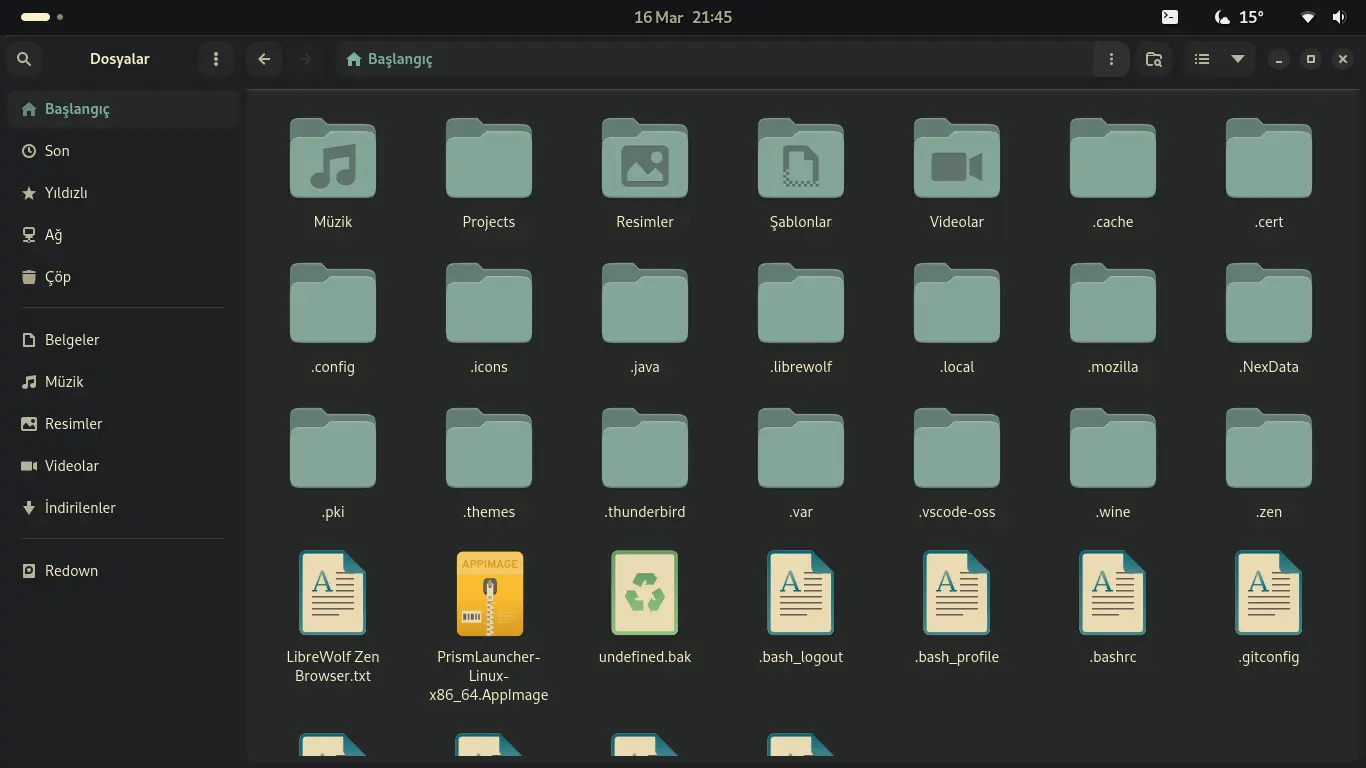Select the .thunderbird folder icon
The width and height of the screenshot is (1366, 768).
pos(645,448)
